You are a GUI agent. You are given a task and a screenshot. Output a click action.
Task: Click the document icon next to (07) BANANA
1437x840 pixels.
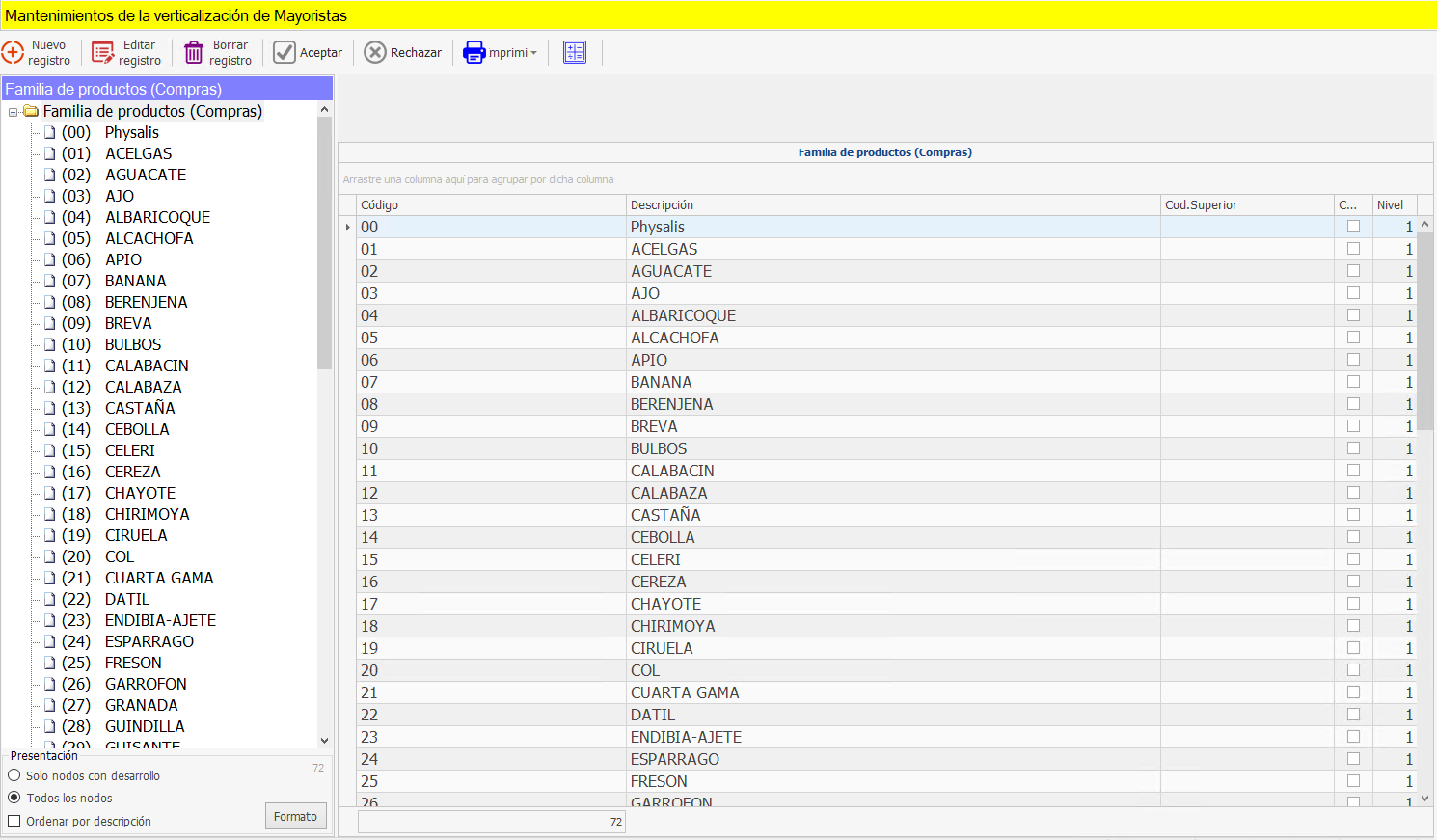pyautogui.click(x=50, y=281)
